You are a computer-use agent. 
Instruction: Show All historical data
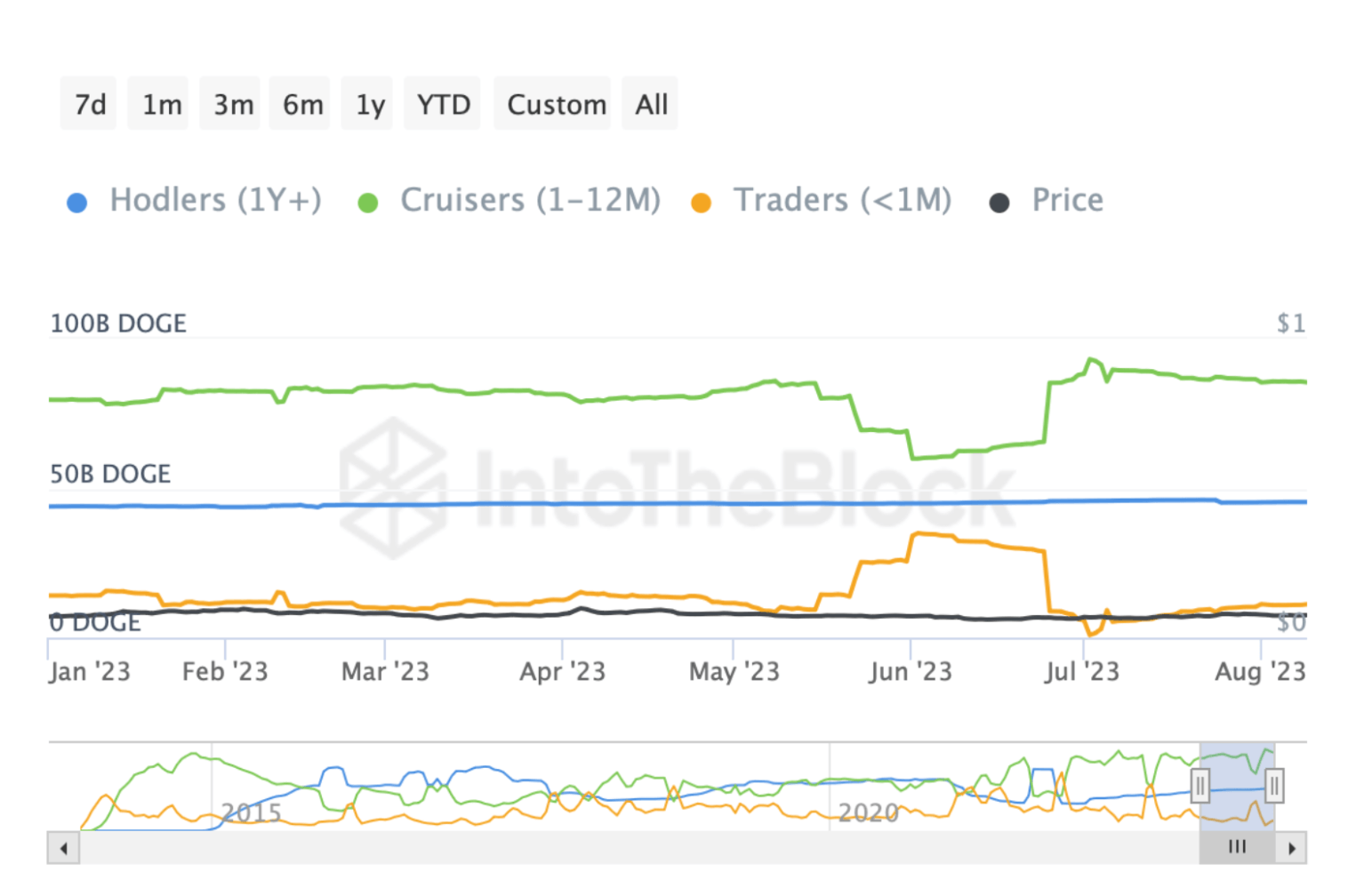point(651,105)
